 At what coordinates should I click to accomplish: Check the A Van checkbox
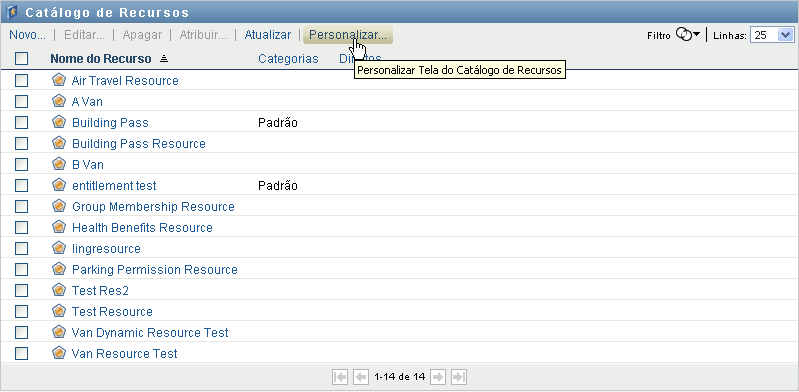21,101
